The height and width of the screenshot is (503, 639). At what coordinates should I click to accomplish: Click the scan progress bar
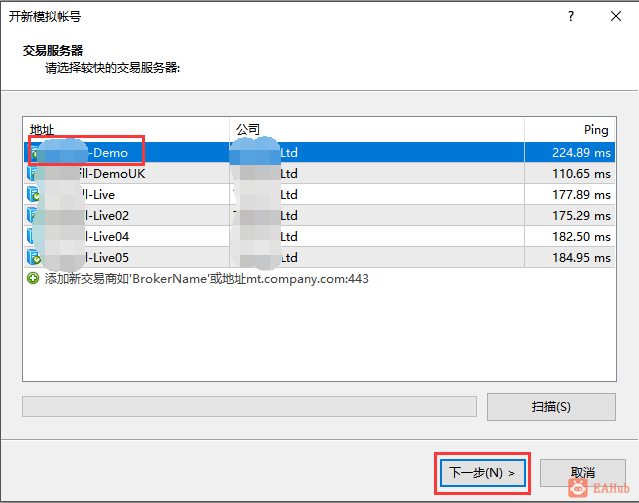click(x=249, y=406)
